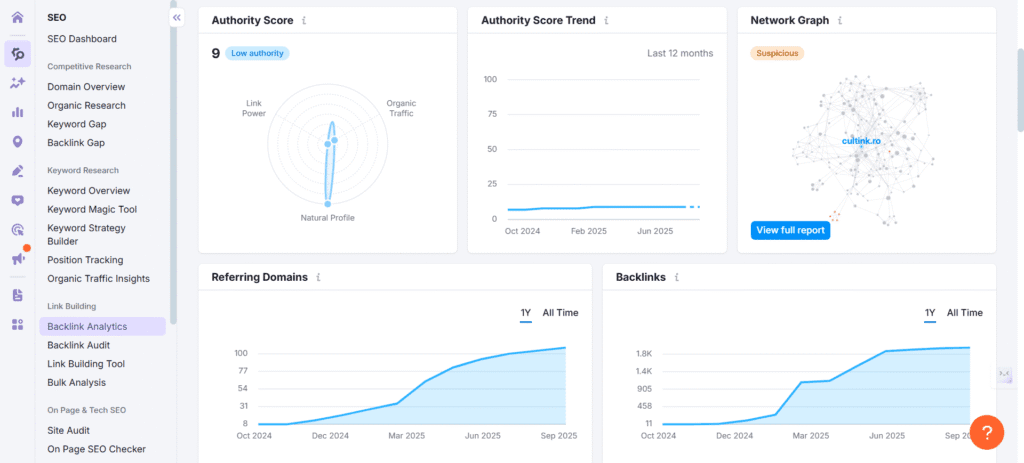Go to Keyword Magic Tool

92,209
